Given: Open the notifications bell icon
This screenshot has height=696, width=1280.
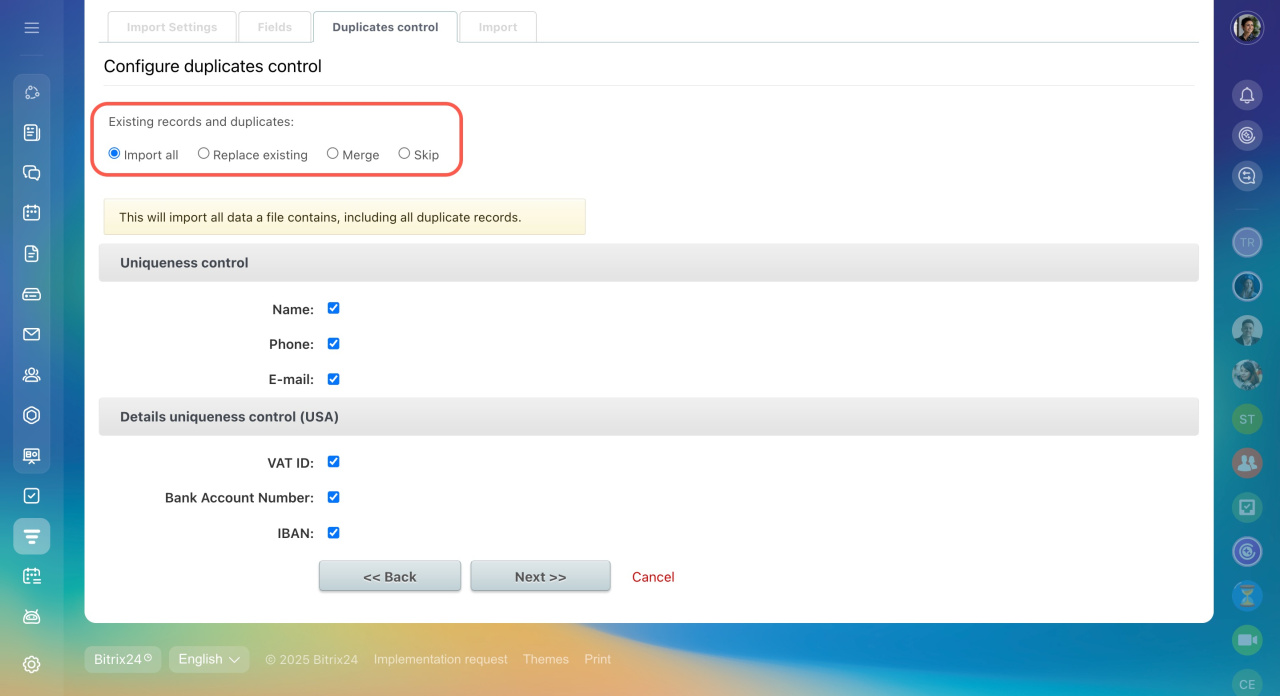Looking at the screenshot, I should click(1247, 95).
